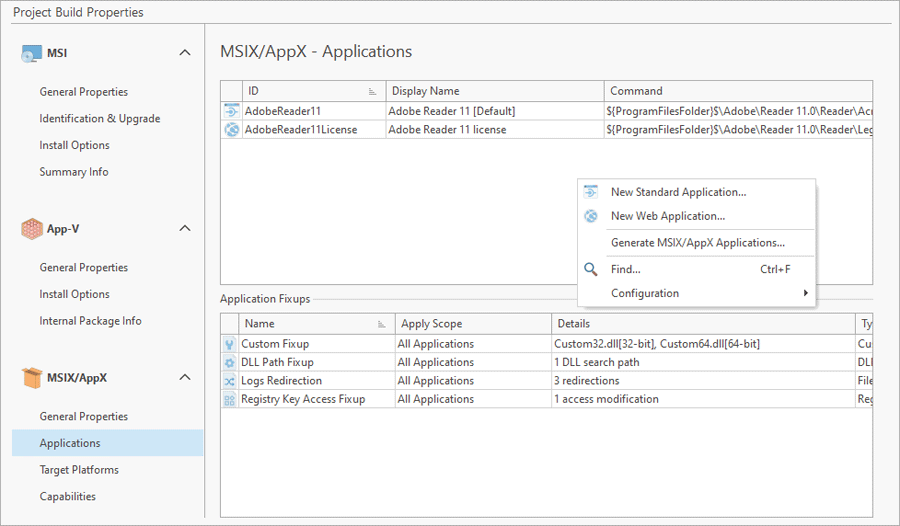Sort fixups by Details column header

coord(703,324)
